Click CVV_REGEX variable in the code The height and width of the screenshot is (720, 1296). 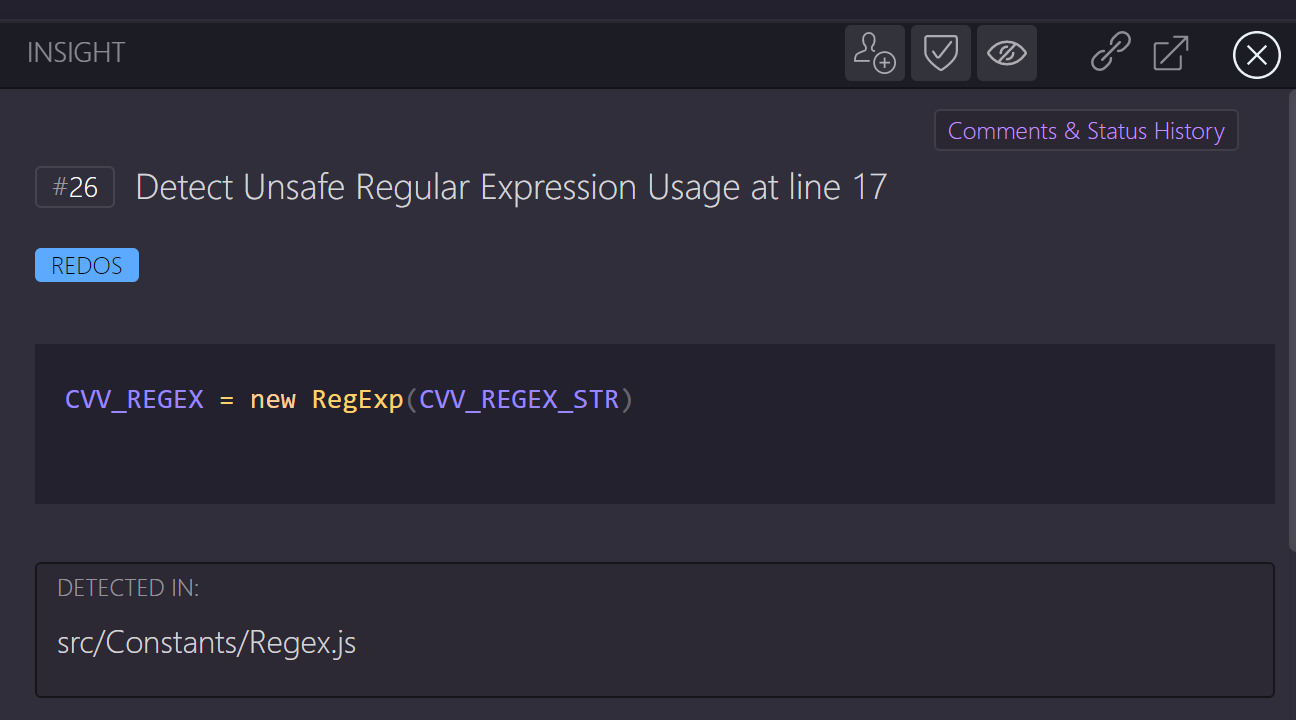click(x=134, y=400)
